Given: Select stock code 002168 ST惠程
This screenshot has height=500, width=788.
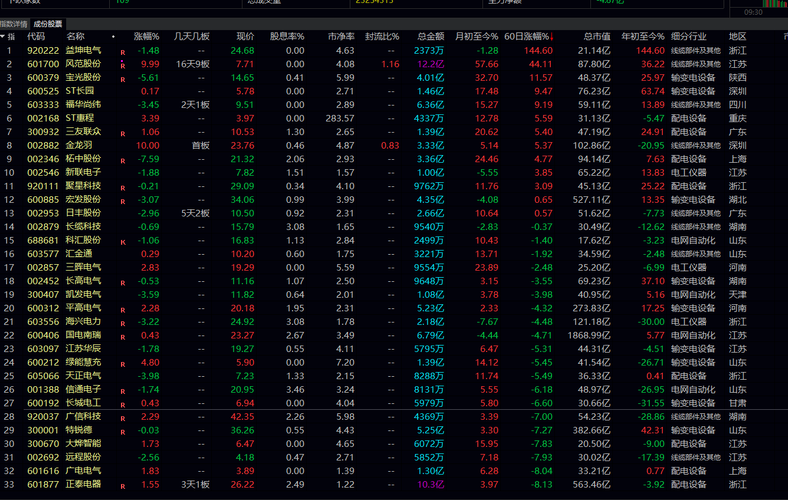Looking at the screenshot, I should click(x=43, y=118).
